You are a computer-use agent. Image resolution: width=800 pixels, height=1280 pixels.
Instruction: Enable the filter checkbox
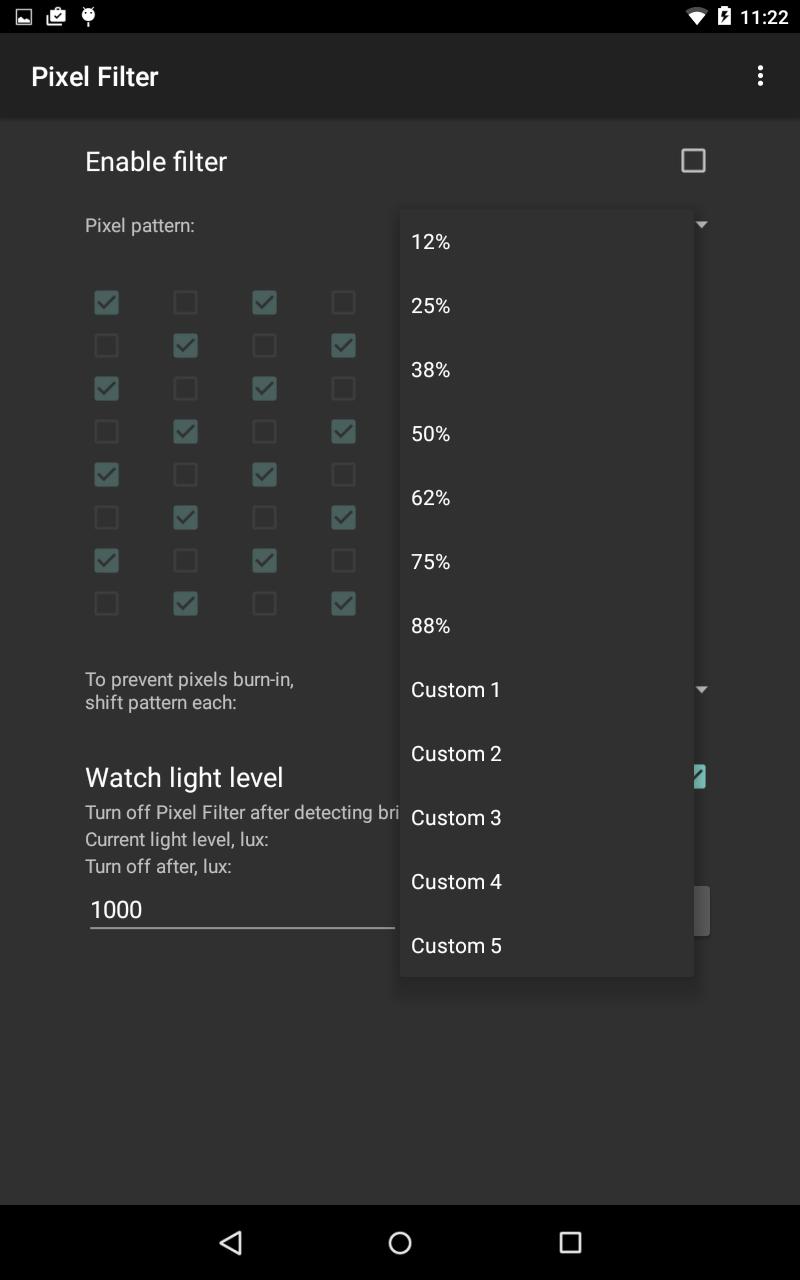(x=693, y=160)
